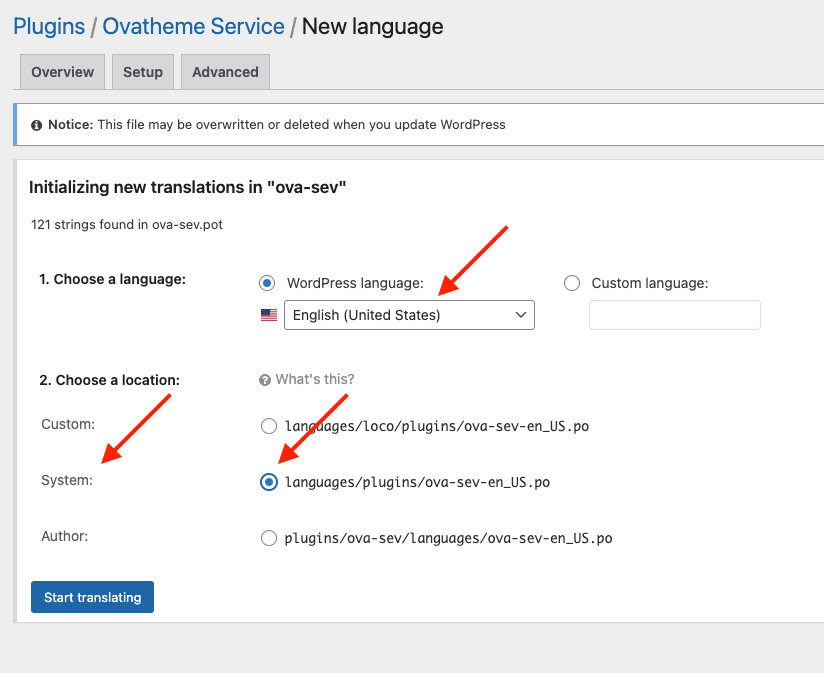Select the WordPress language radio button
Image resolution: width=824 pixels, height=673 pixels.
point(267,283)
